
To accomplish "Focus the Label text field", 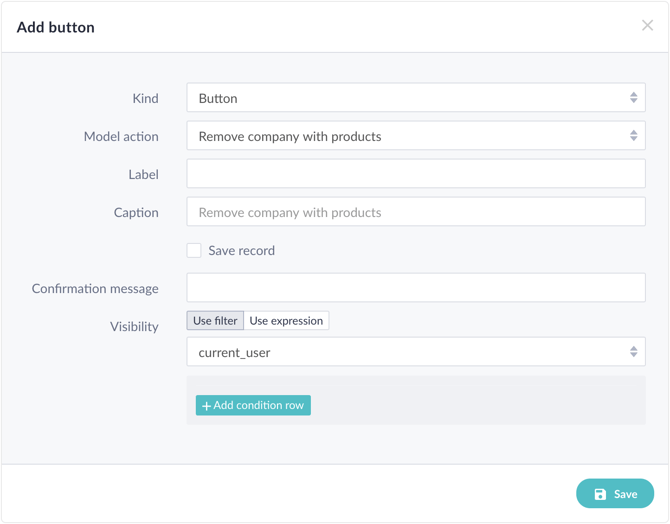I will (415, 174).
